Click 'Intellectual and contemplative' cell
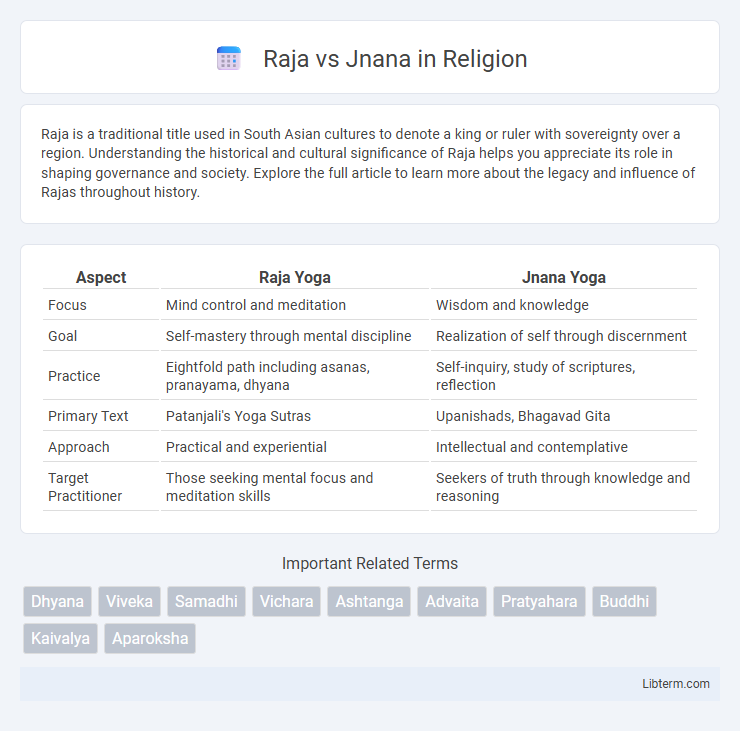This screenshot has height=731, width=740. (x=564, y=446)
